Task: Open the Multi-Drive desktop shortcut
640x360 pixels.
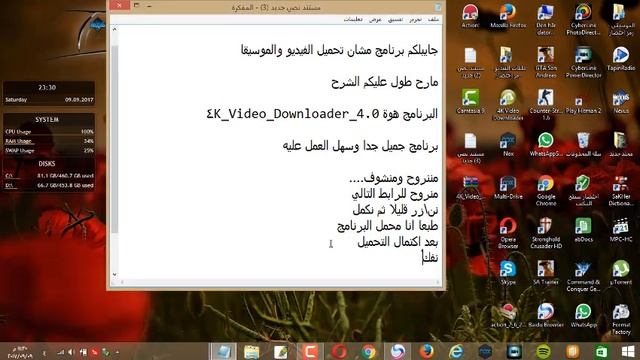Action: point(508,188)
